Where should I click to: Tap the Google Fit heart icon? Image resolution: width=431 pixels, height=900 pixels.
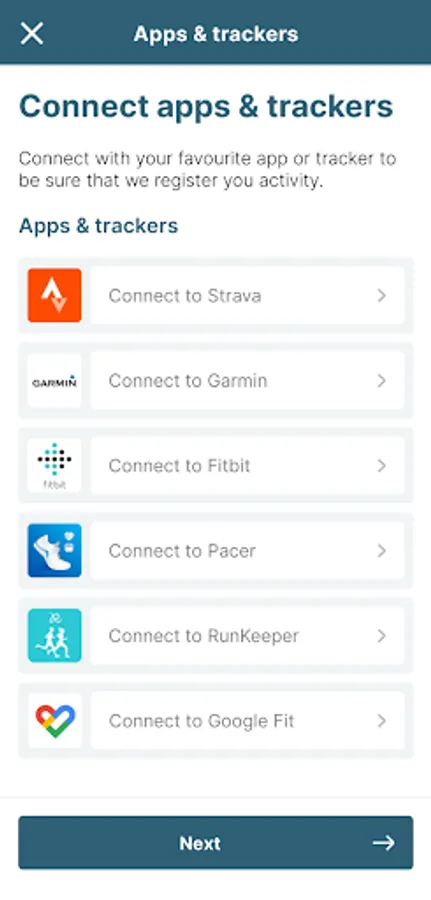coord(55,721)
